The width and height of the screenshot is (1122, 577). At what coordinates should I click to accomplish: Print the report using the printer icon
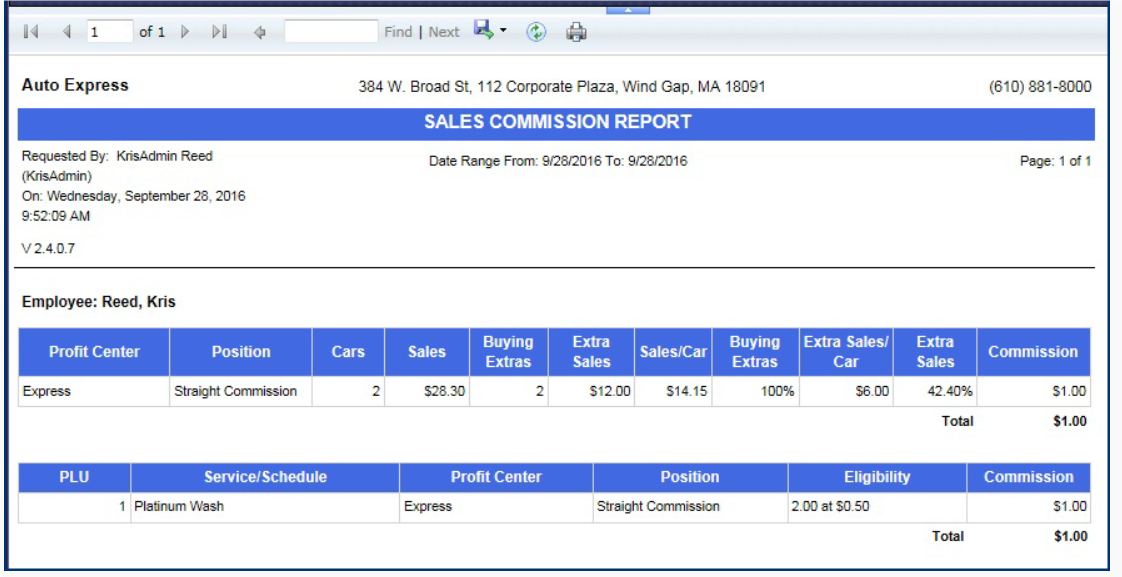[x=576, y=32]
